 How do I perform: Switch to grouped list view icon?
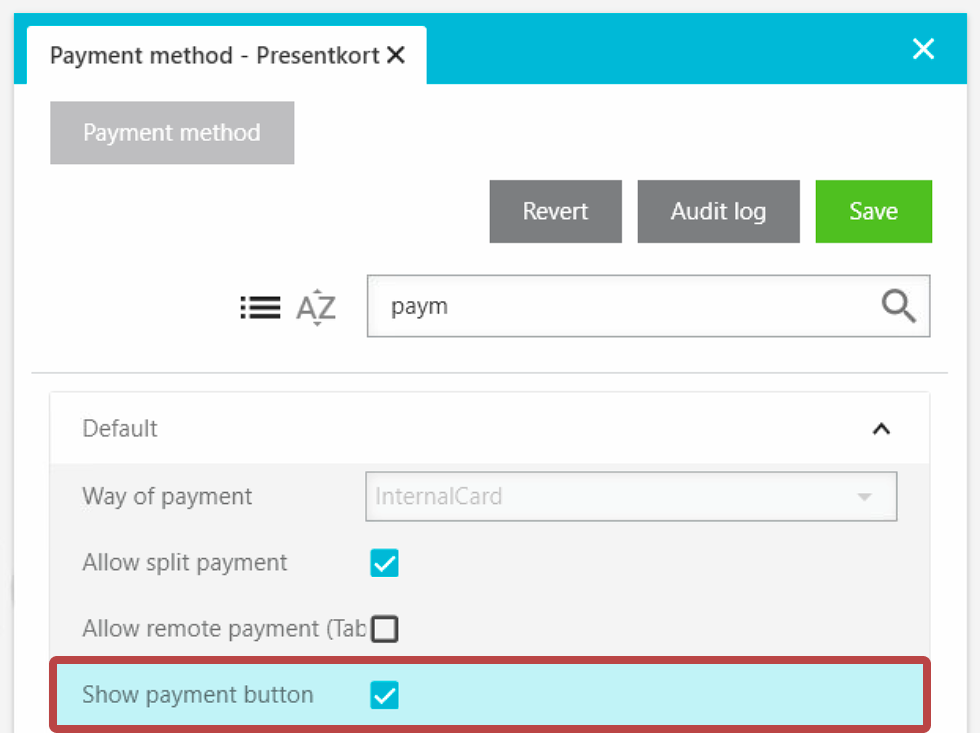(260, 307)
